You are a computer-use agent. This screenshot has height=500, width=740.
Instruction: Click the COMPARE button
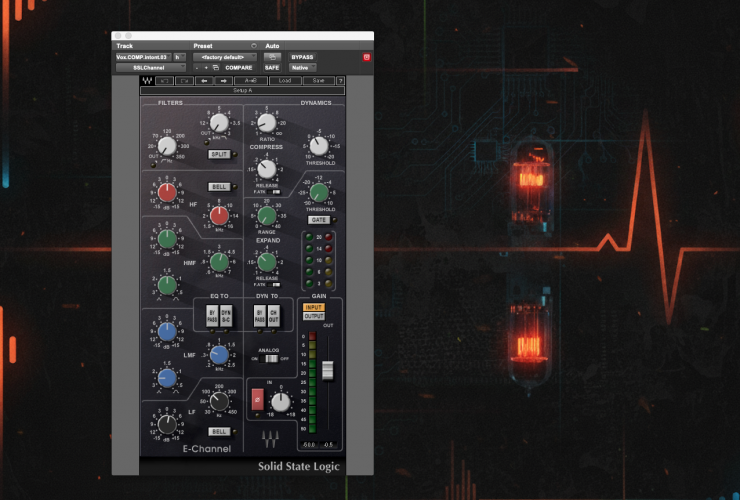click(x=239, y=68)
